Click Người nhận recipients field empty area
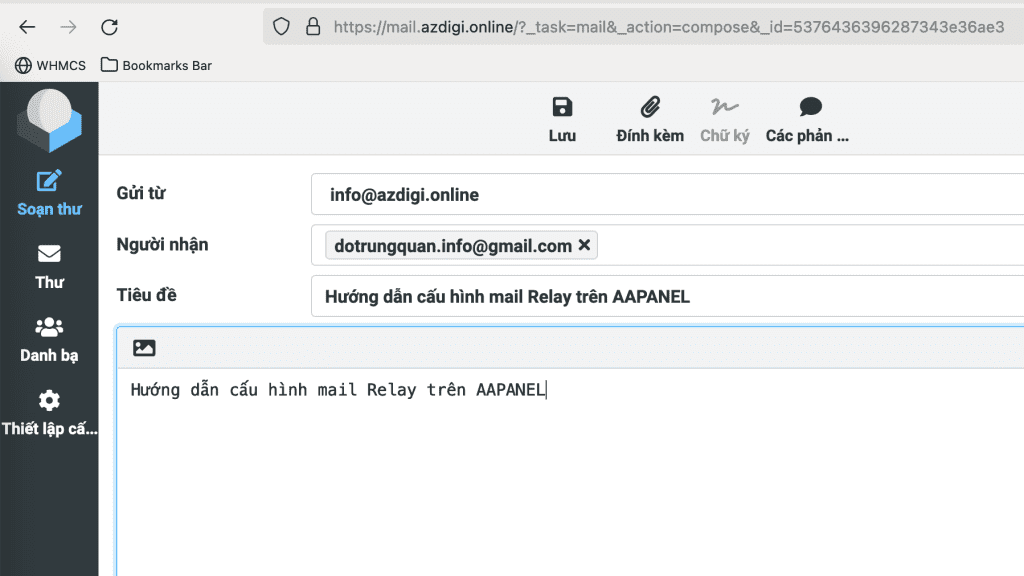Viewport: 1024px width, 576px height. pos(800,245)
